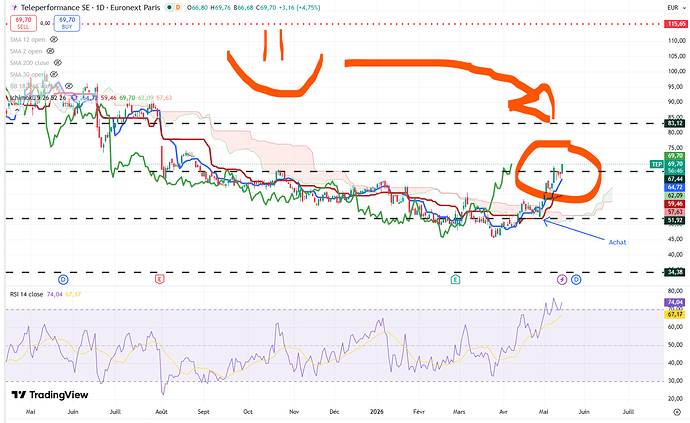Image resolution: width=690 pixels, height=423 pixels.
Task: Click the 0,00 spread value between Sell and Buy
Action: pos(45,23)
